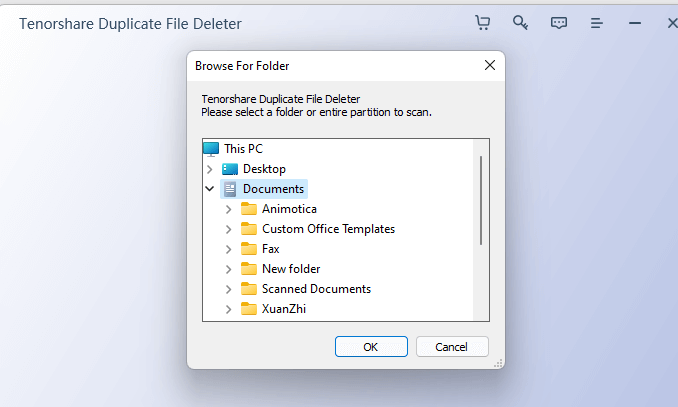Expand the Custom Office Templates folder
Viewport: 678px width, 407px height.
[x=229, y=229]
